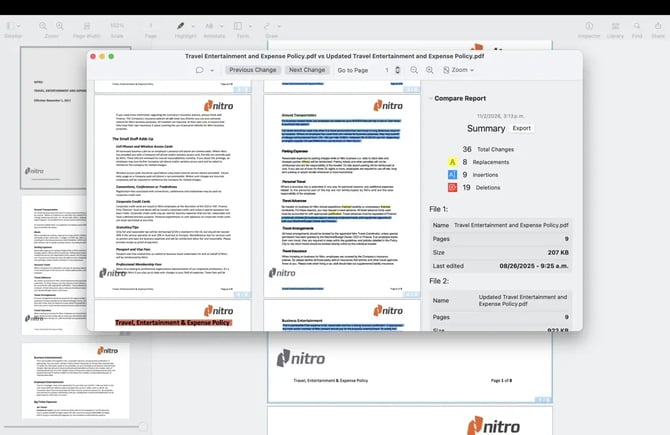This screenshot has height=435, width=670.
Task: Open the Annotate dropdown arrow
Action: coord(221,26)
